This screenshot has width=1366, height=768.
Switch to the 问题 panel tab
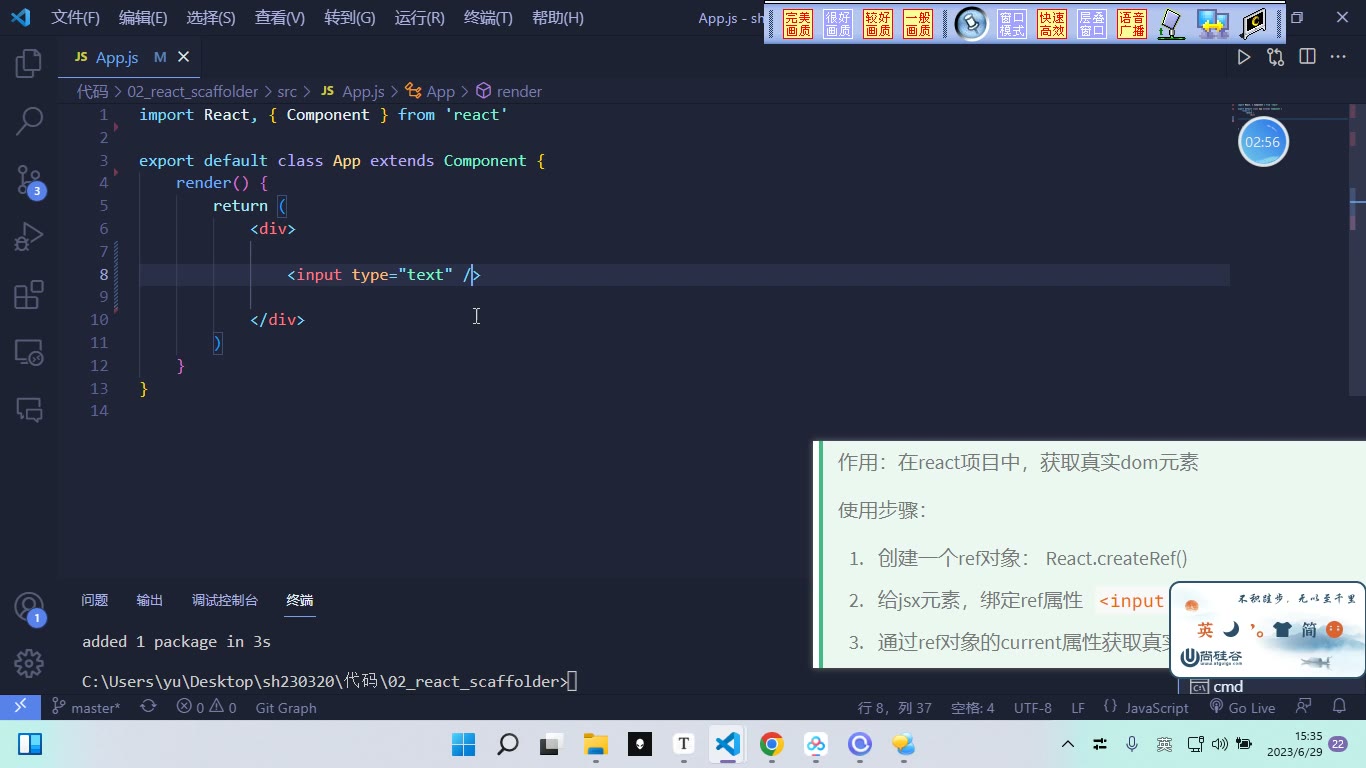pos(95,600)
